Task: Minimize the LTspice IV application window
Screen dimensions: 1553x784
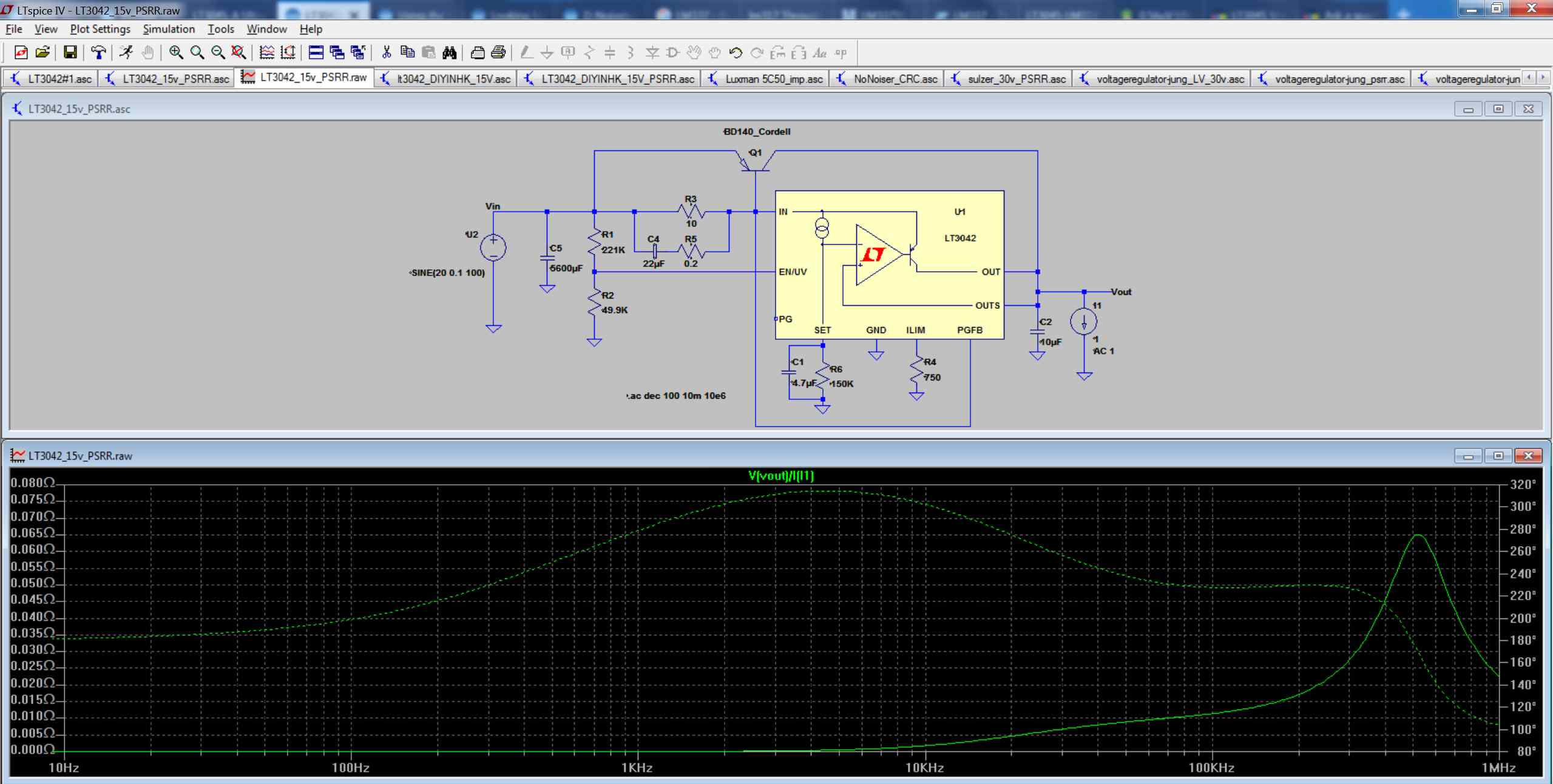Action: (1472, 9)
